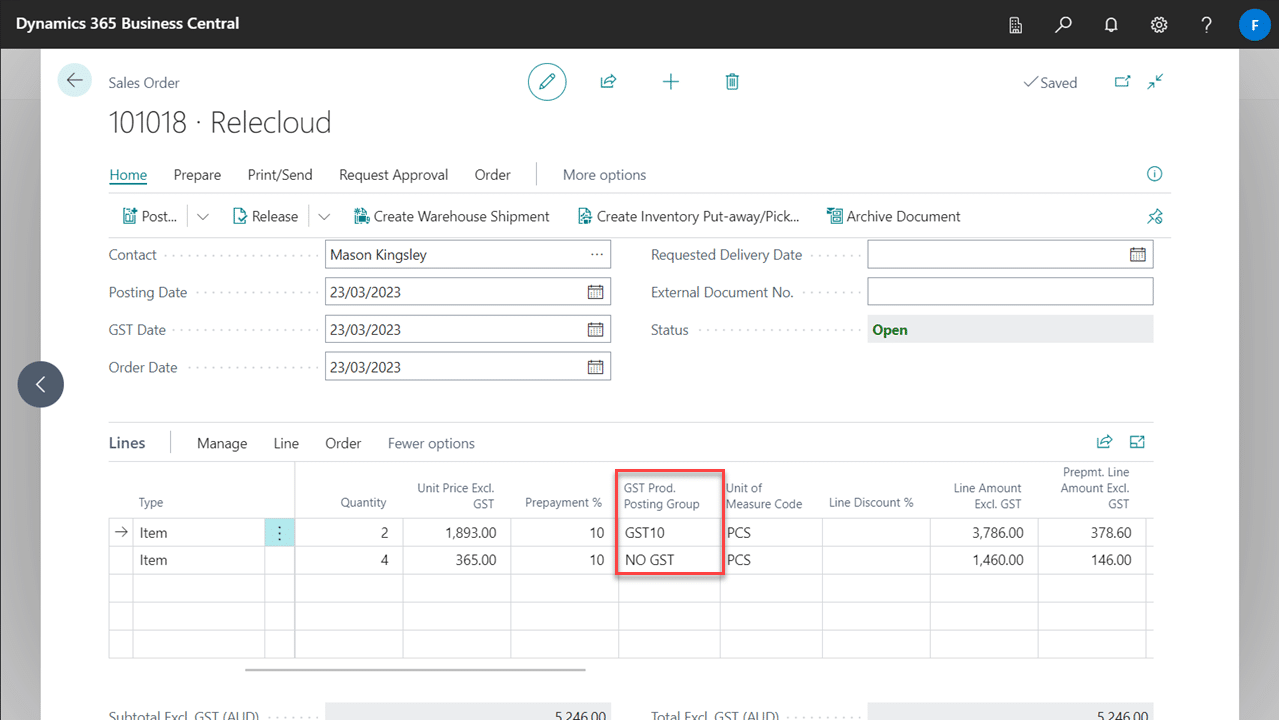Click the External Document No. field
Image resolution: width=1279 pixels, height=720 pixels.
pyautogui.click(x=1010, y=292)
